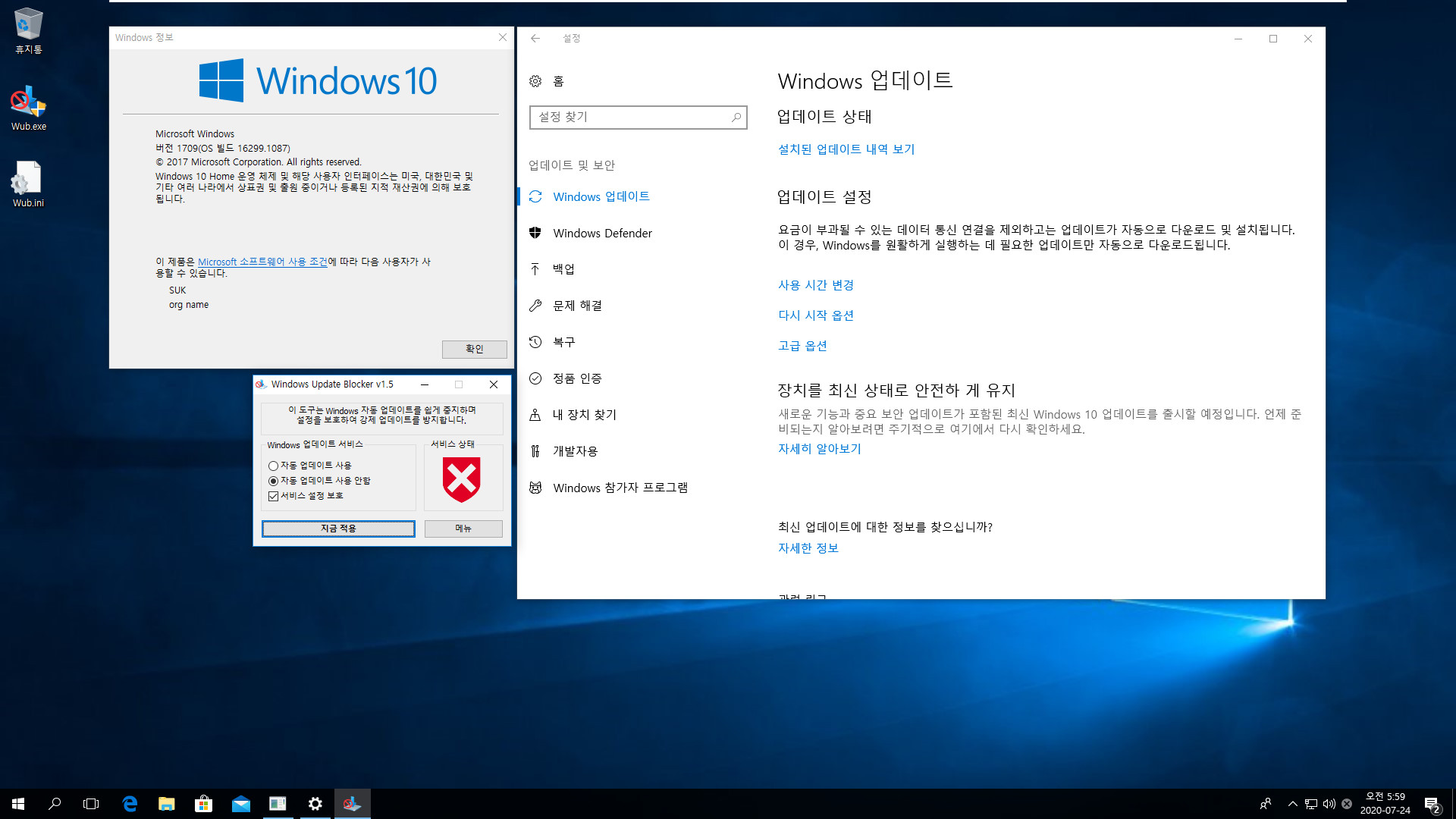1456x819 pixels.
Task: Click the Learn more link under update notice
Action: point(820,449)
